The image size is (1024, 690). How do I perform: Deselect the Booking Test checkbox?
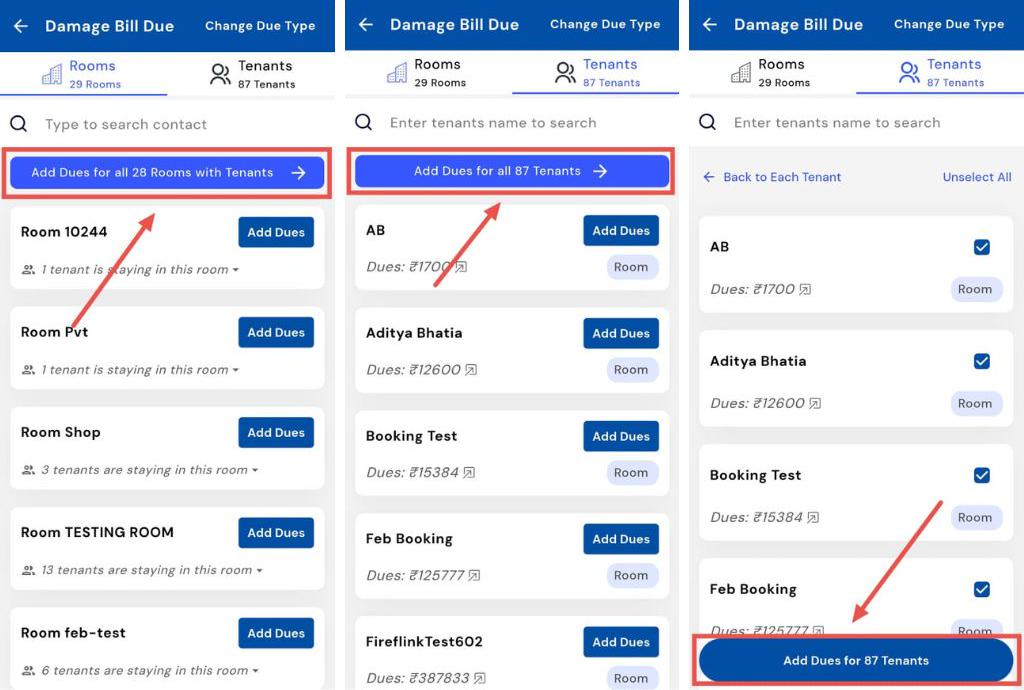click(981, 475)
